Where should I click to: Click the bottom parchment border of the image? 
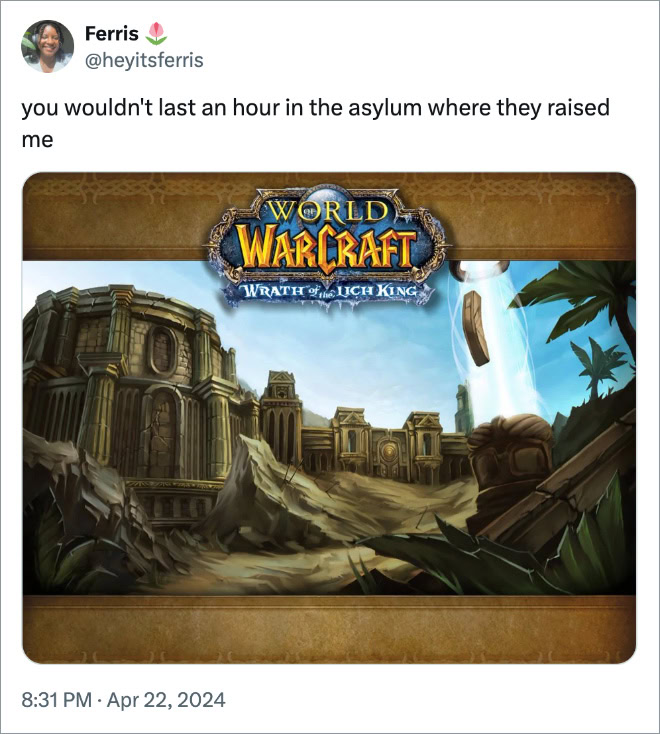point(329,630)
